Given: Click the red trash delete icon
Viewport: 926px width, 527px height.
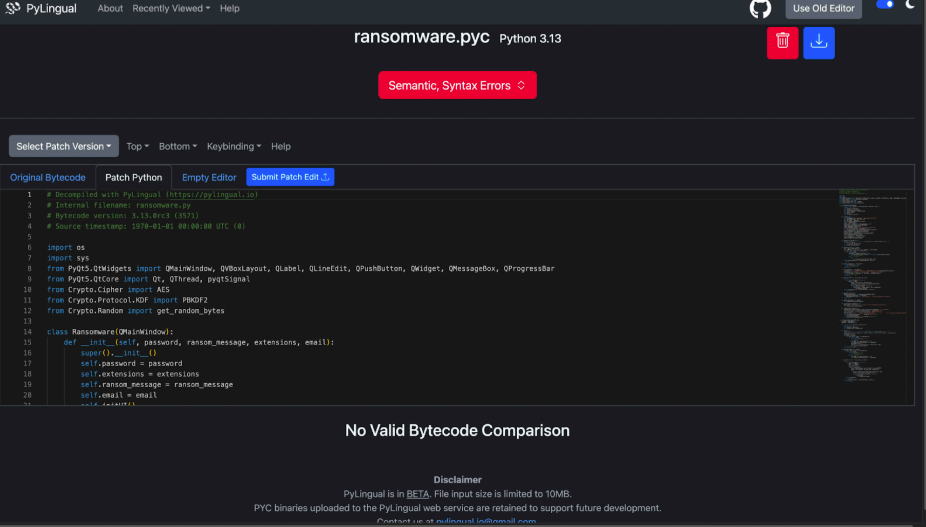Looking at the screenshot, I should coord(782,43).
